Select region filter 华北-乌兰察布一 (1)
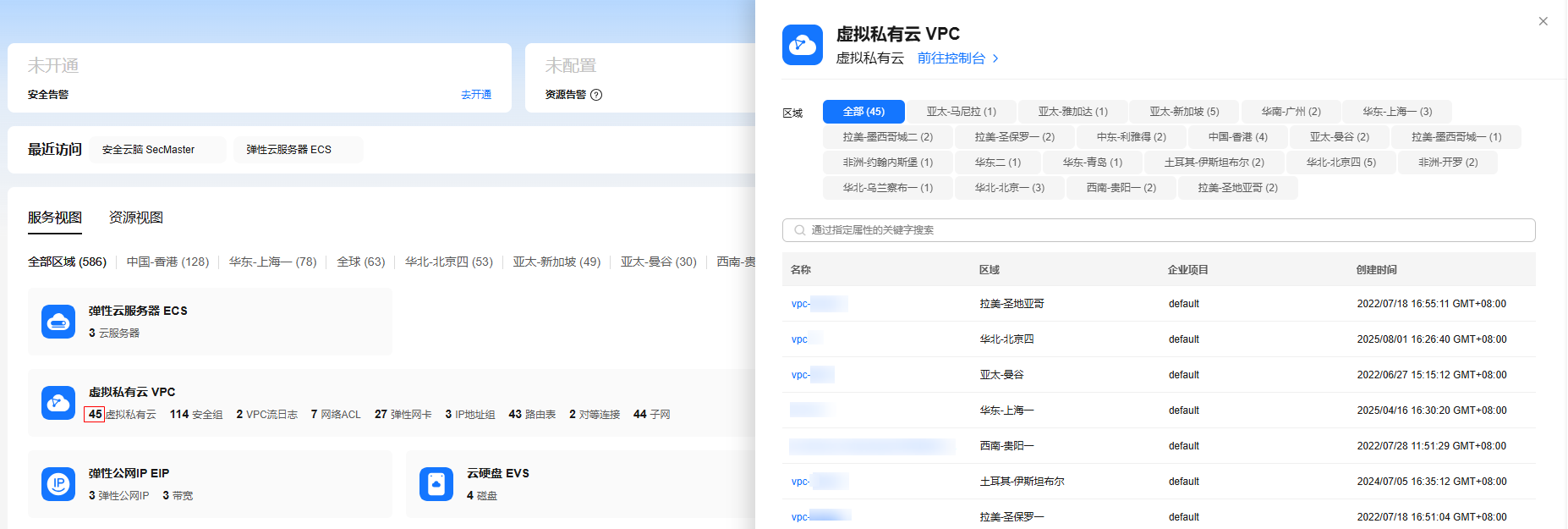This screenshot has width=1568, height=529. [x=888, y=188]
